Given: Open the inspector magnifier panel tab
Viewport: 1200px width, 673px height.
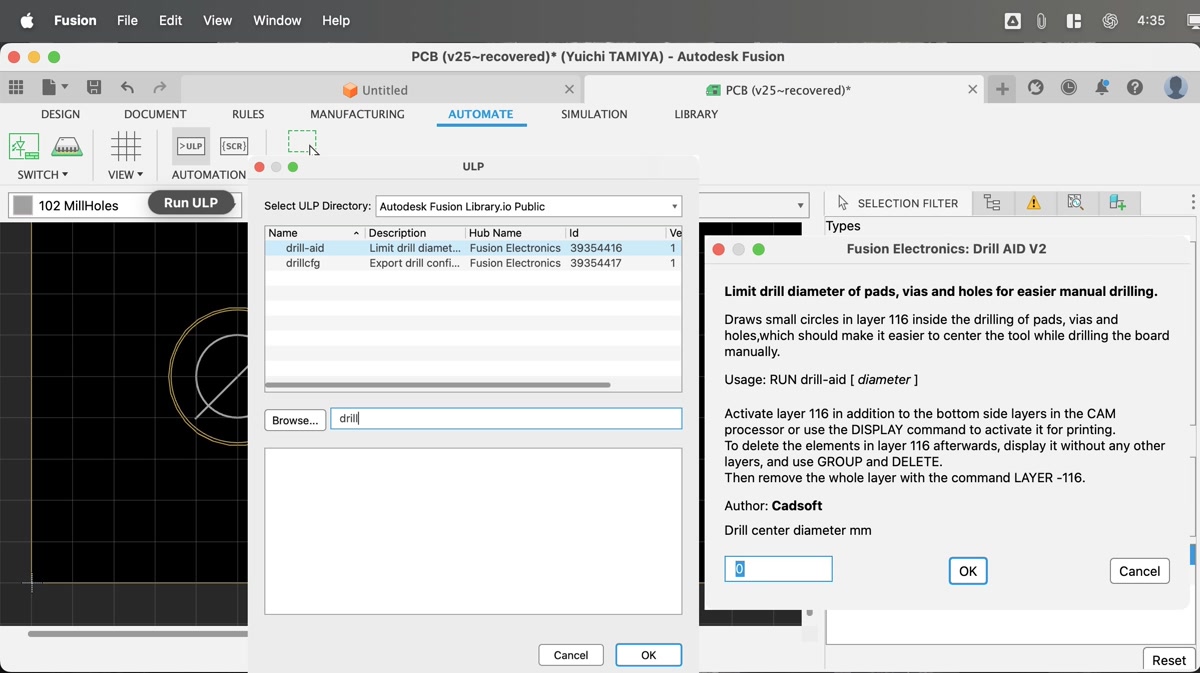Looking at the screenshot, I should [1075, 203].
